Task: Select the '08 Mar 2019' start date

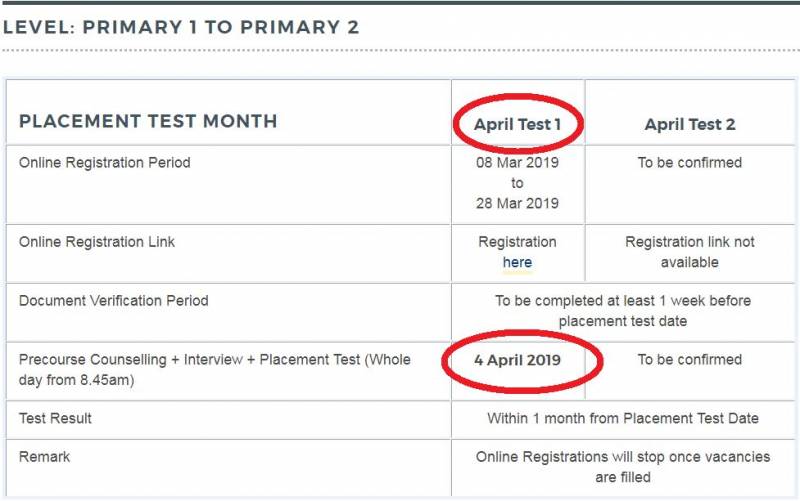Action: tap(517, 162)
